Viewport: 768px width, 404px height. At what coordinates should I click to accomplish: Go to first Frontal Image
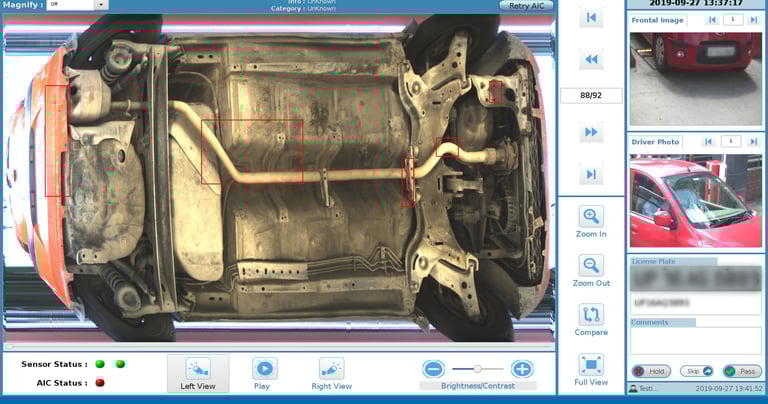(x=712, y=20)
